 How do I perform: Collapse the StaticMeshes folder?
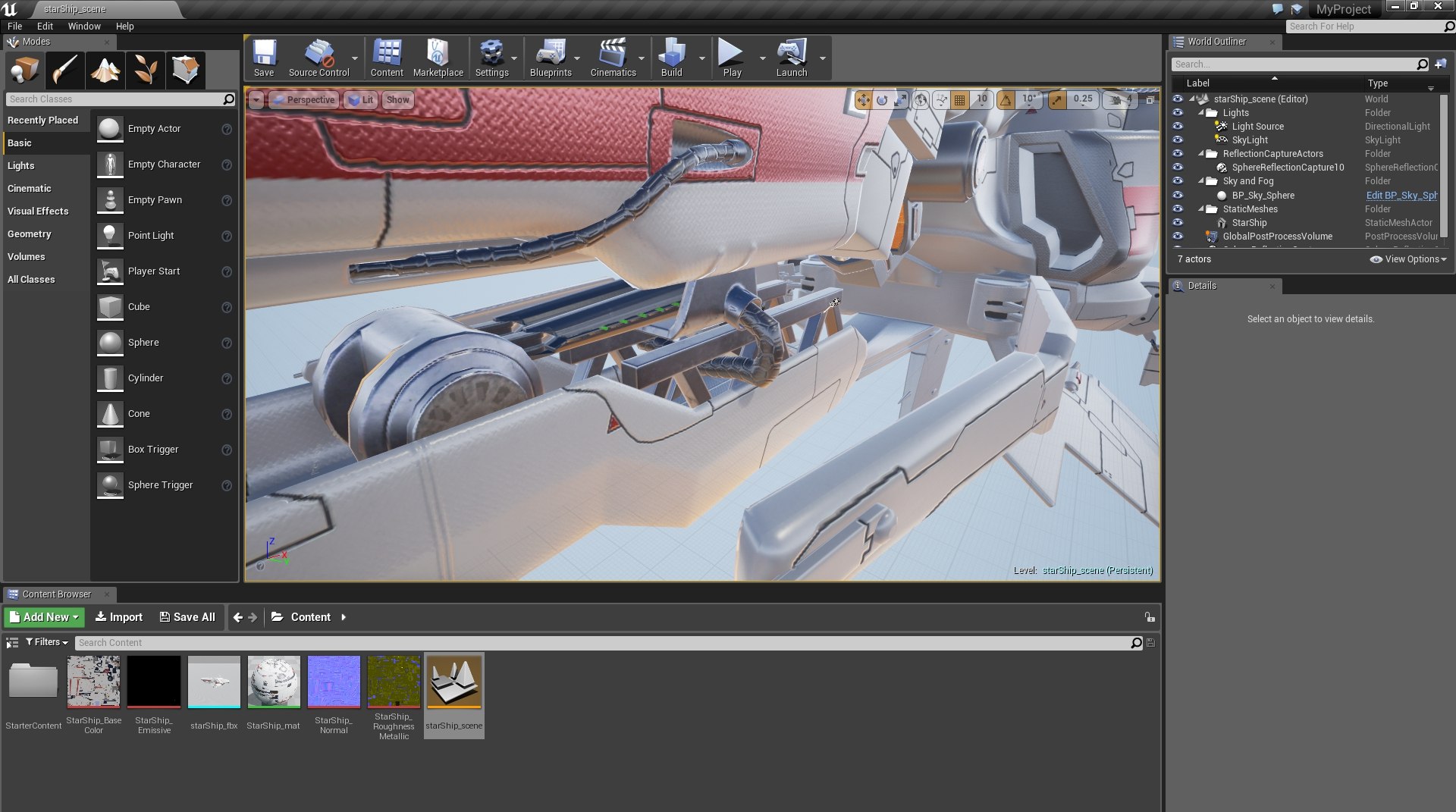click(1201, 209)
